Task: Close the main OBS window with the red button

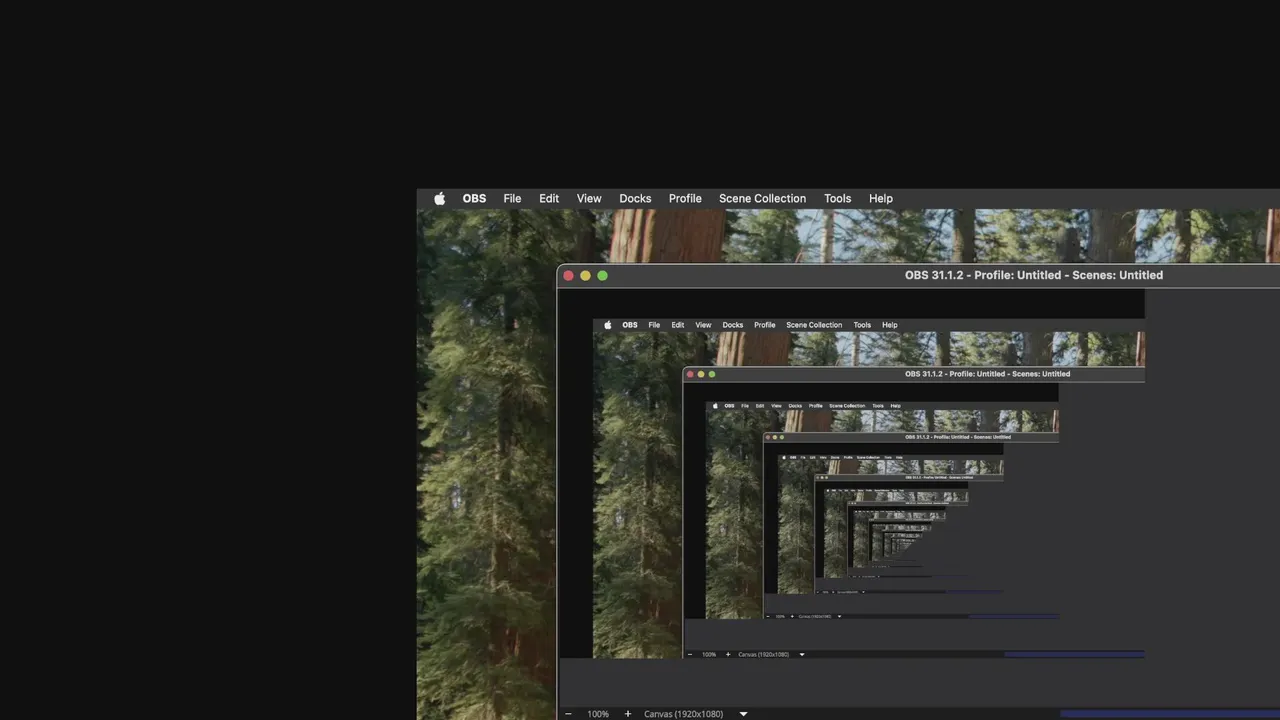Action: [x=569, y=275]
